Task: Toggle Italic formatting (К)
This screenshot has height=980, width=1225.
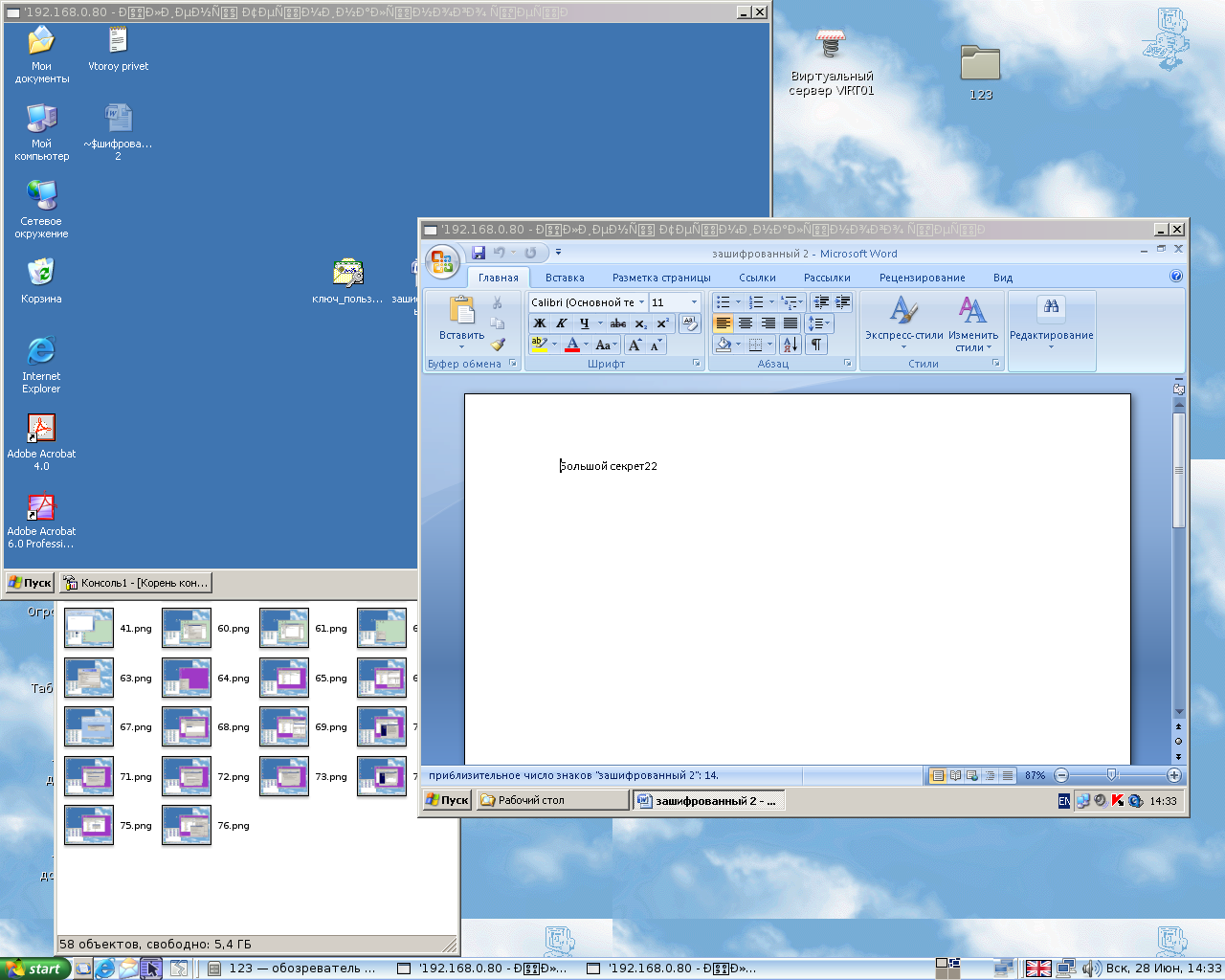Action: pyautogui.click(x=562, y=323)
